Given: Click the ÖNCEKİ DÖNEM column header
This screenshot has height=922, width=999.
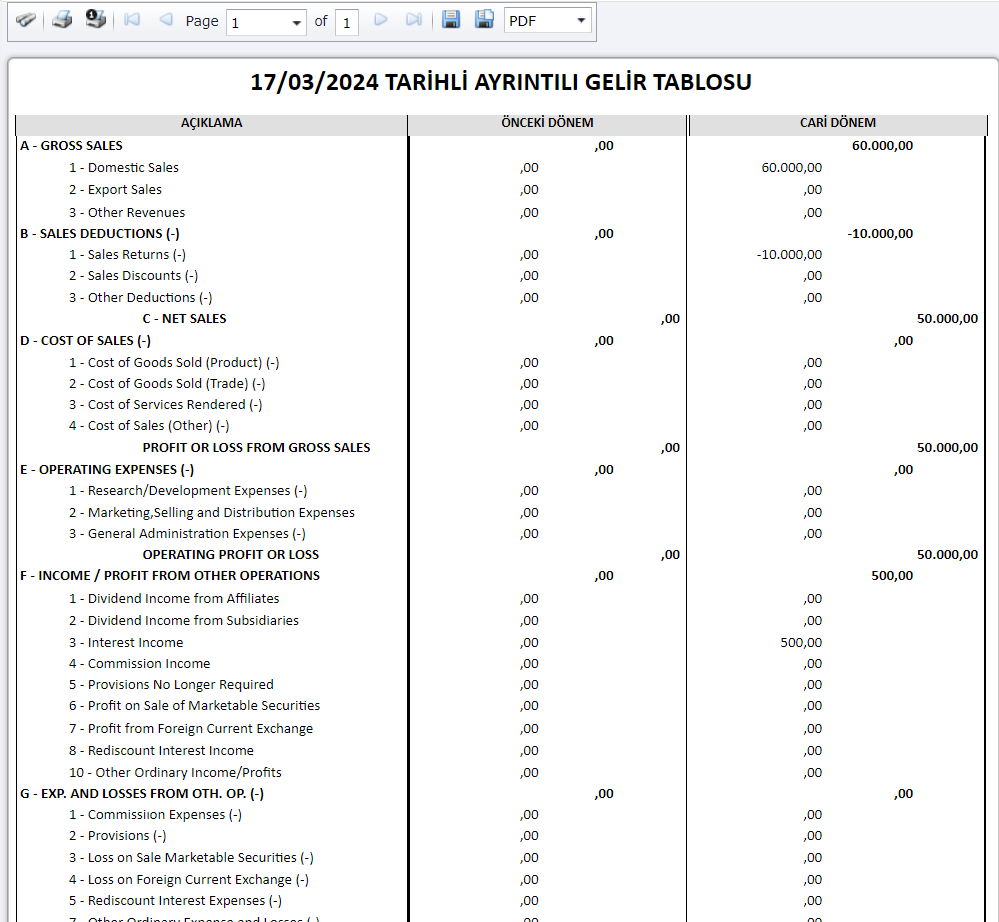Looking at the screenshot, I should coord(547,123).
